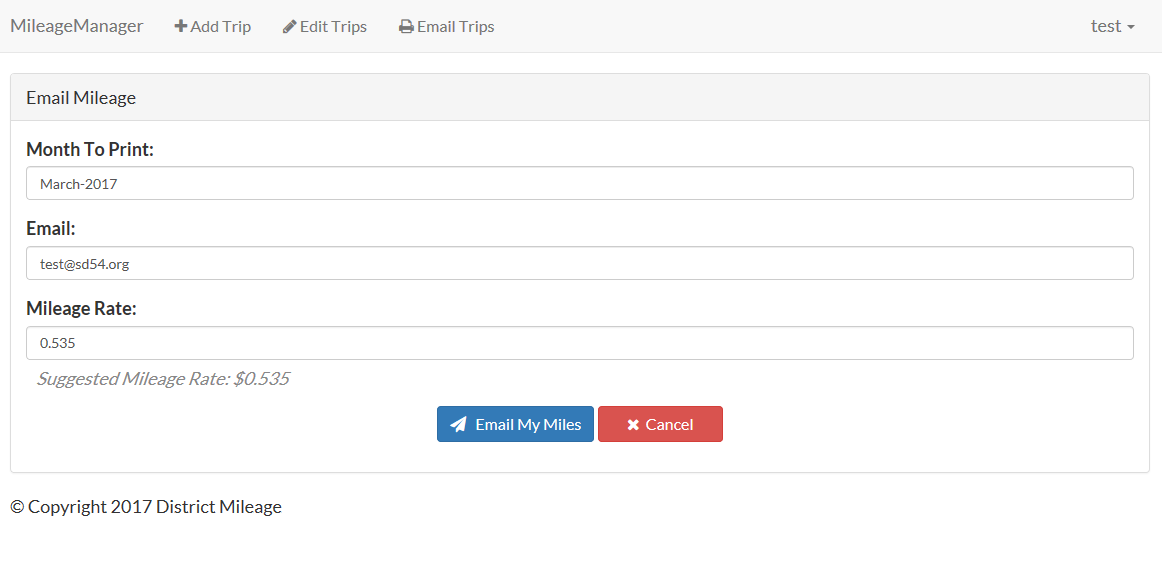Viewport: 1162px width, 580px height.
Task: Click the Suggested Mileage Rate hint text
Action: [x=163, y=379]
